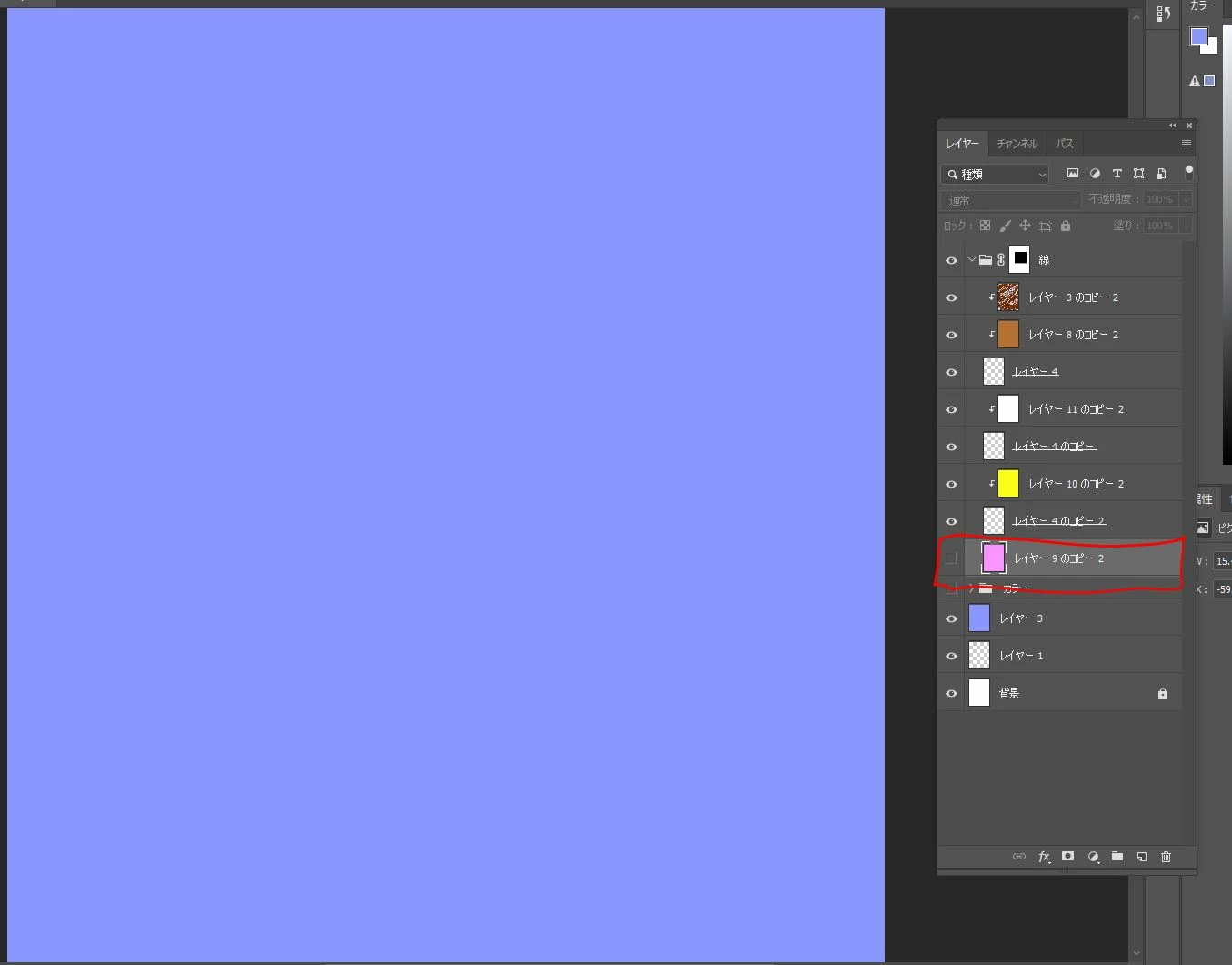The image size is (1232, 965).
Task: Hide the 線 group
Action: [x=951, y=260]
